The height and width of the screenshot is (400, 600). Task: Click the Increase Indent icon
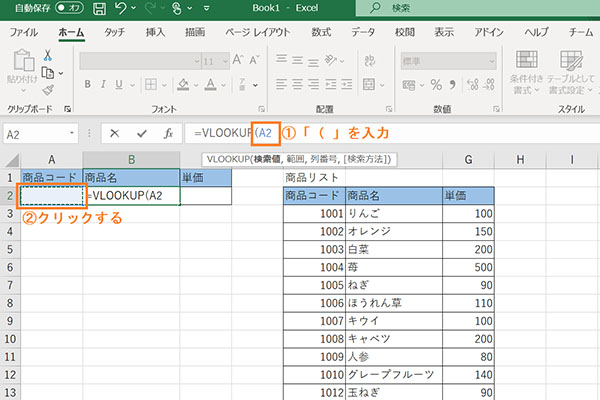click(347, 84)
